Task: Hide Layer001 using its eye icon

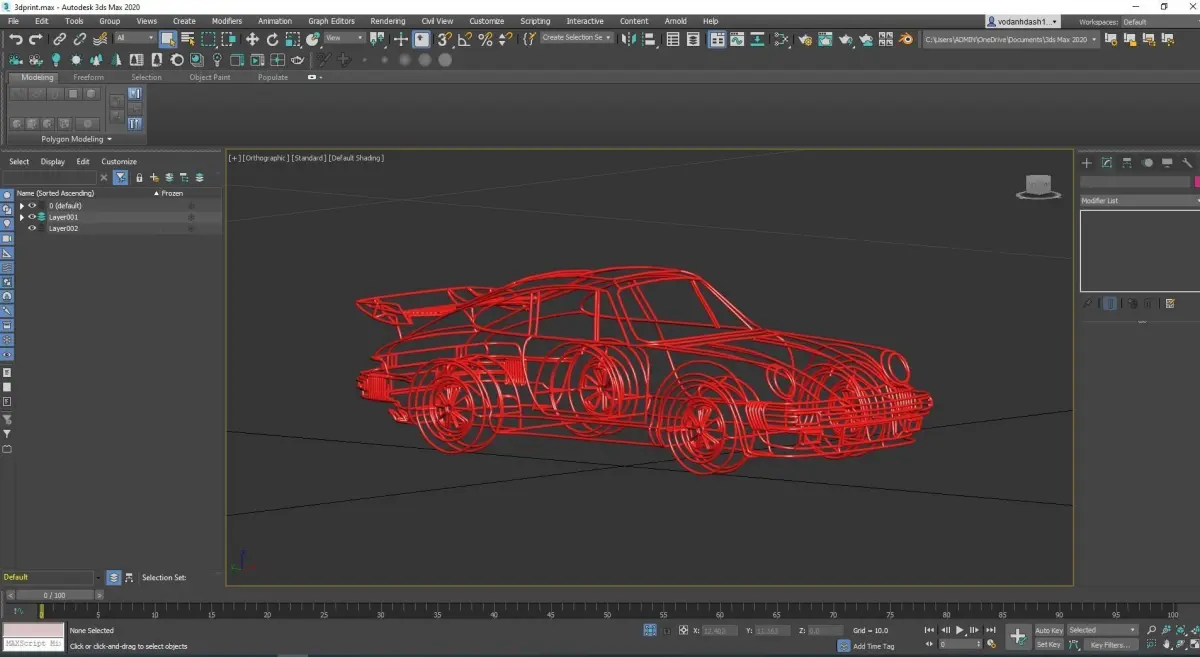Action: tap(32, 217)
